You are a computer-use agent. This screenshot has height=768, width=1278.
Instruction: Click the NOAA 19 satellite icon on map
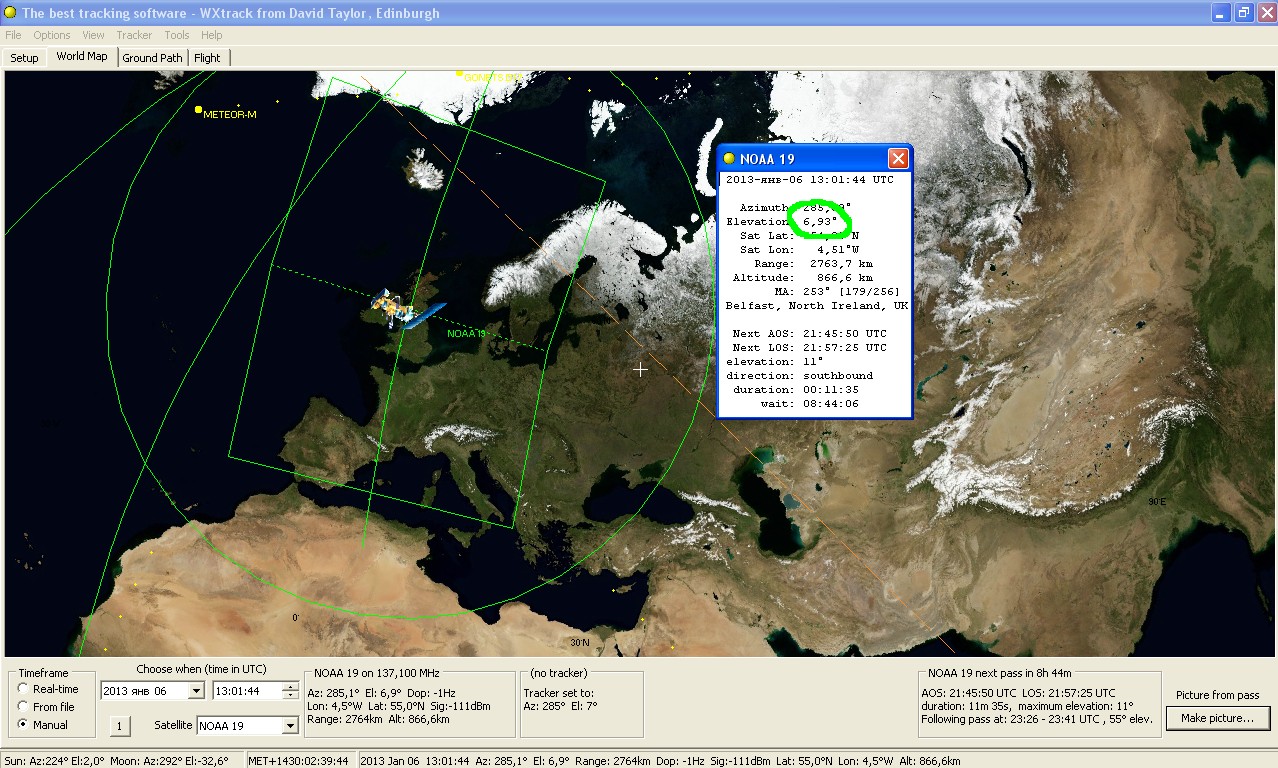393,309
